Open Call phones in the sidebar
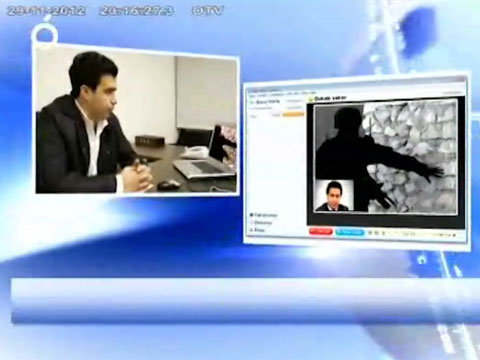Viewport: 480px width, 360px height. point(265,215)
